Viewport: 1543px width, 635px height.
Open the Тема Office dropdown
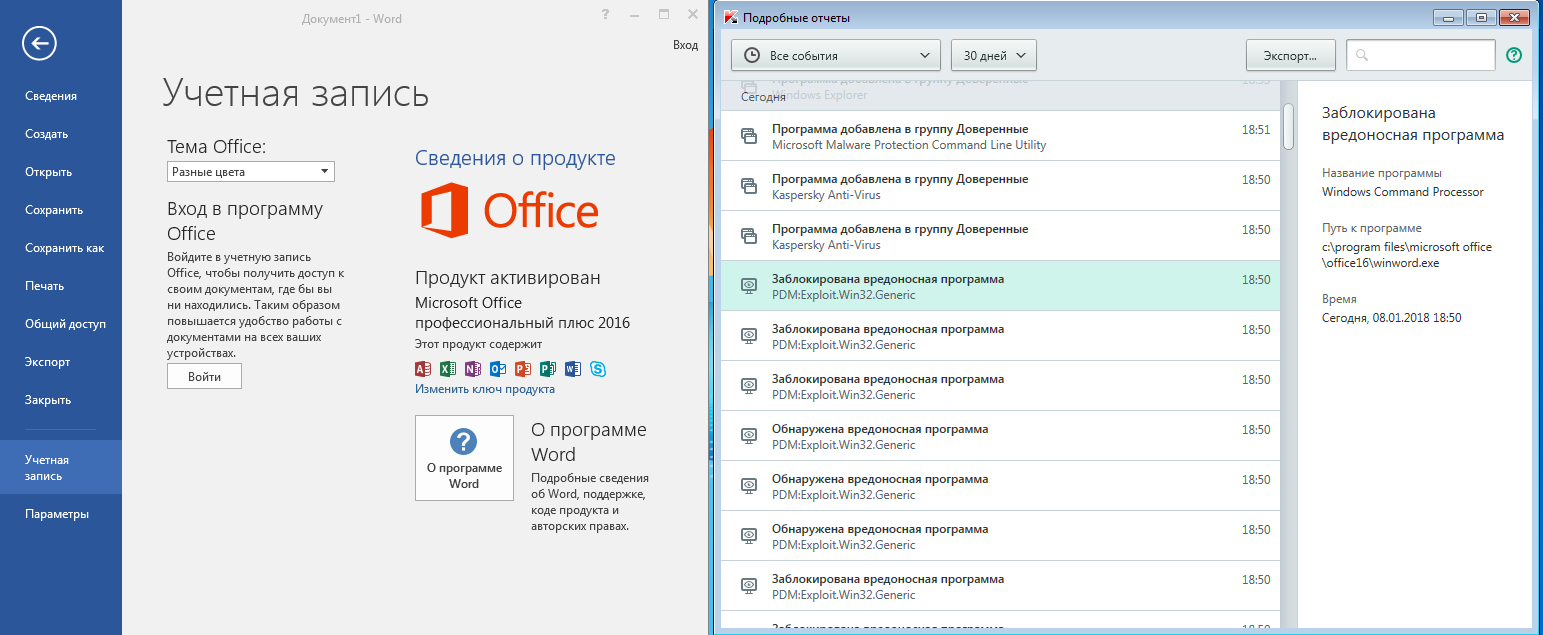251,172
